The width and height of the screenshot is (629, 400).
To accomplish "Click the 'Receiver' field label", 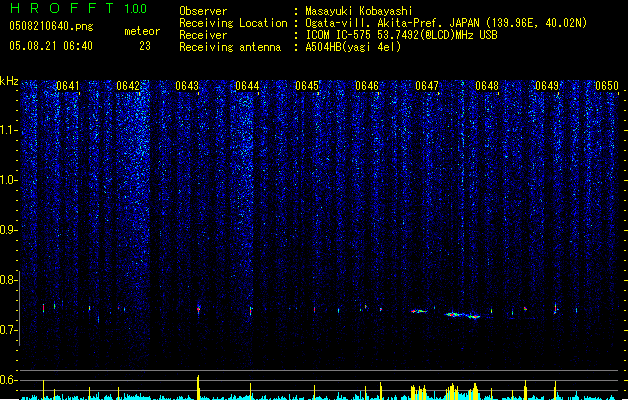I will [203, 35].
